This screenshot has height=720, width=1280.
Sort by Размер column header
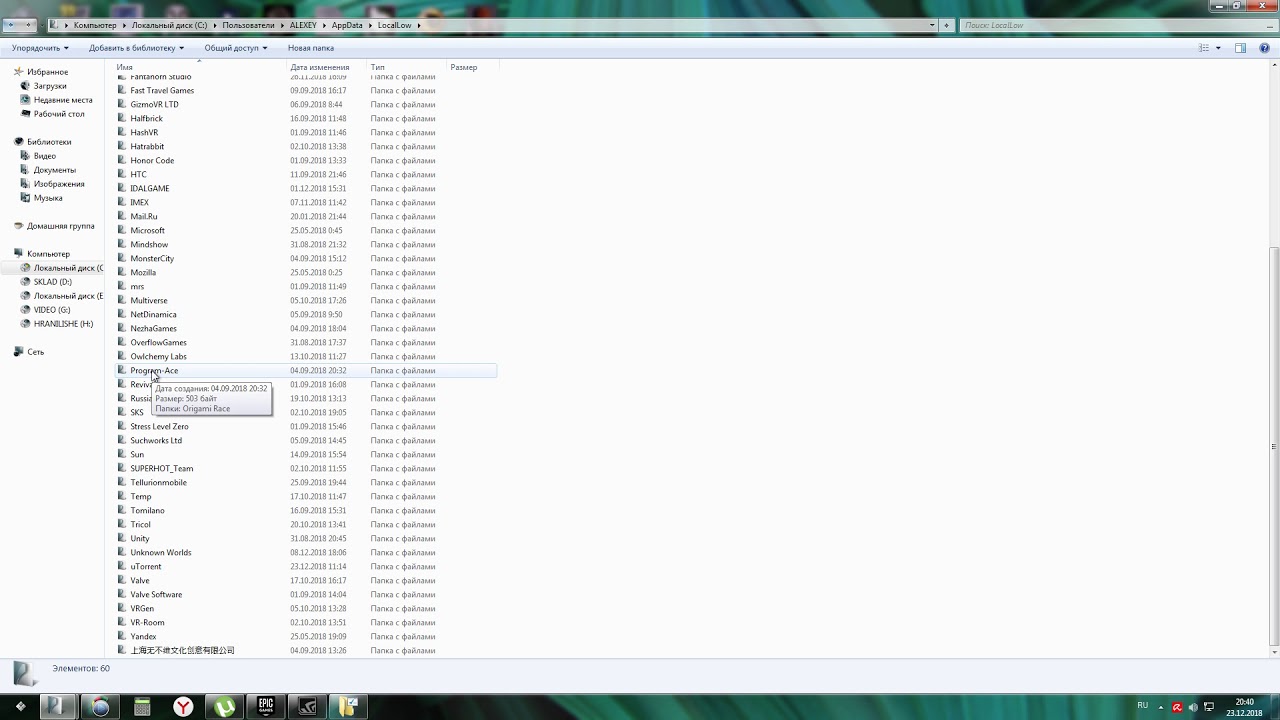pos(472,67)
